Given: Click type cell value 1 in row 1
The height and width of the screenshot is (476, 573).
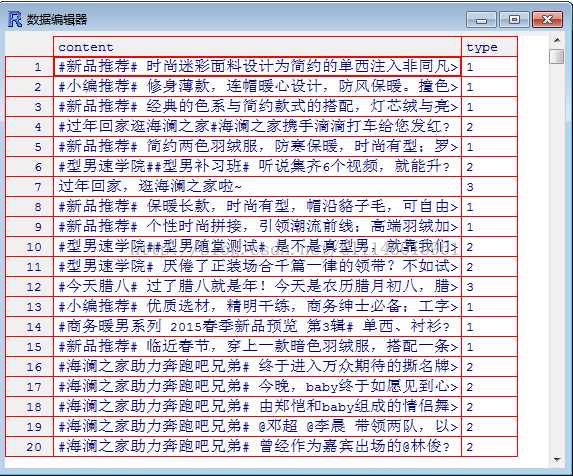Looking at the screenshot, I should 489,67.
